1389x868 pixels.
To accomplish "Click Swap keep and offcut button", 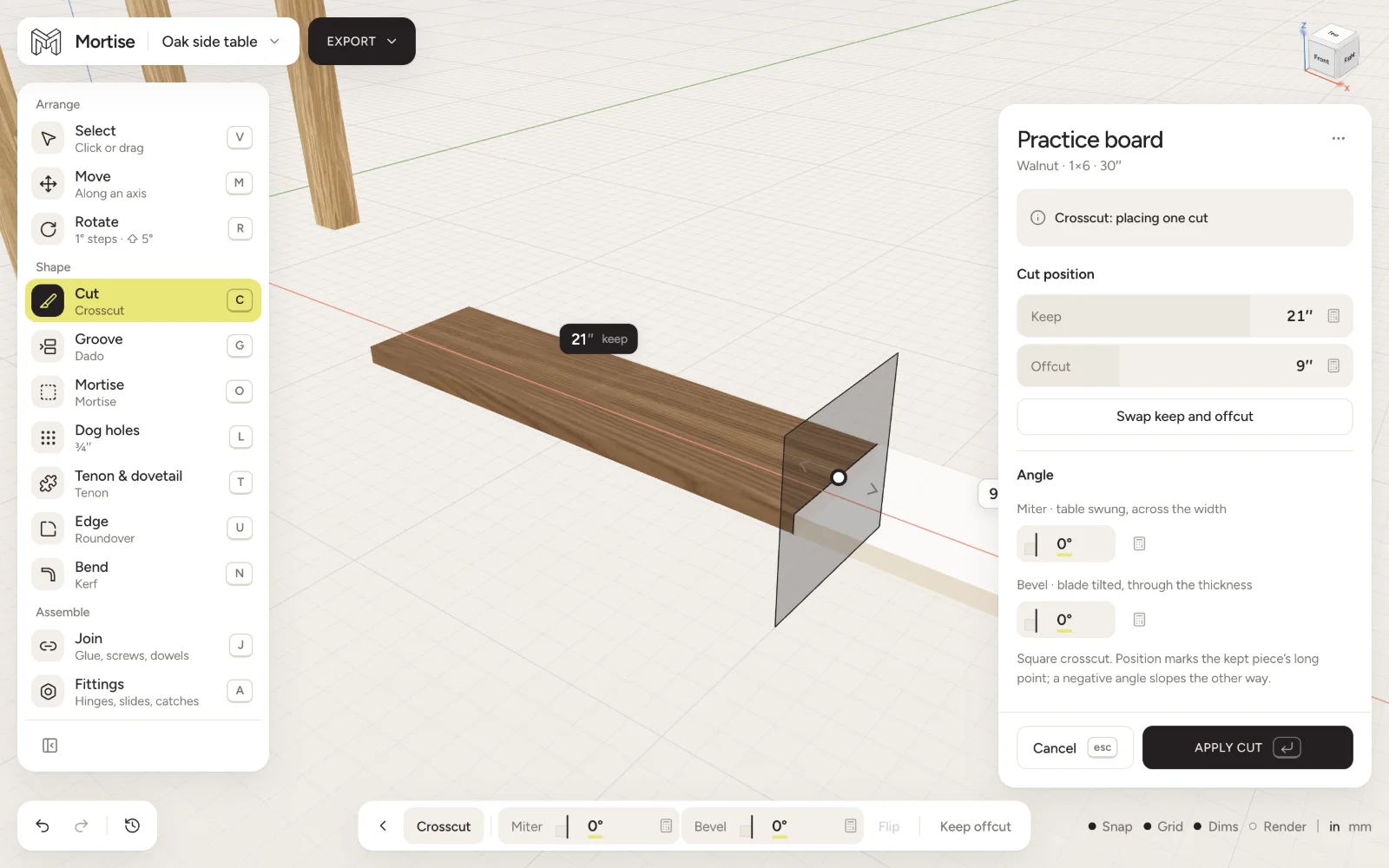I will [1184, 417].
